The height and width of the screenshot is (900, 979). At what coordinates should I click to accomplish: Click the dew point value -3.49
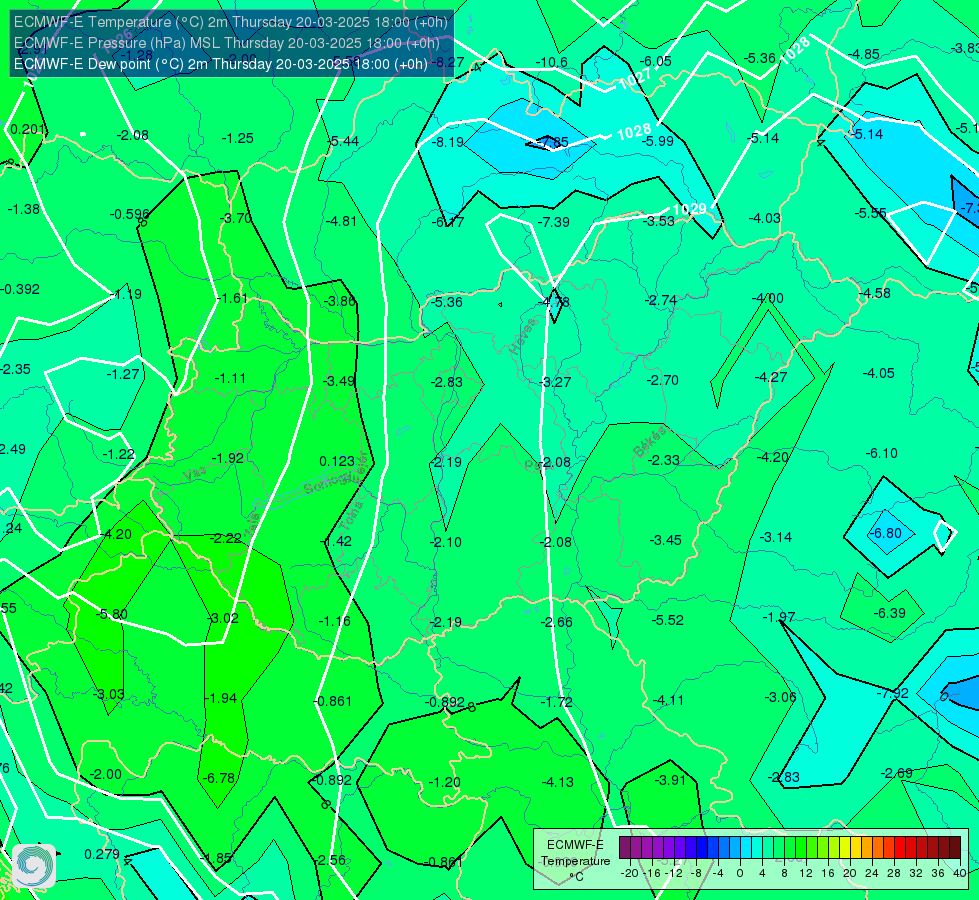(x=339, y=381)
